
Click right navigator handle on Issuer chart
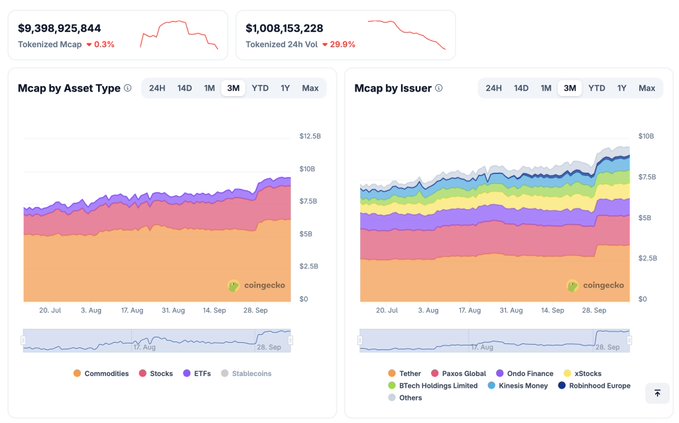pyautogui.click(x=629, y=340)
